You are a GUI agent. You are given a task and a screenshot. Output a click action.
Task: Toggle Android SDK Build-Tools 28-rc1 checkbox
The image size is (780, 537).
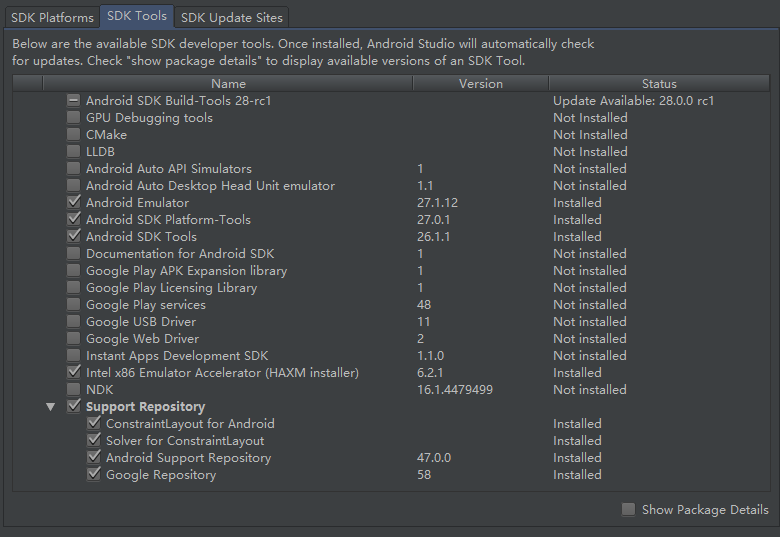[74, 100]
